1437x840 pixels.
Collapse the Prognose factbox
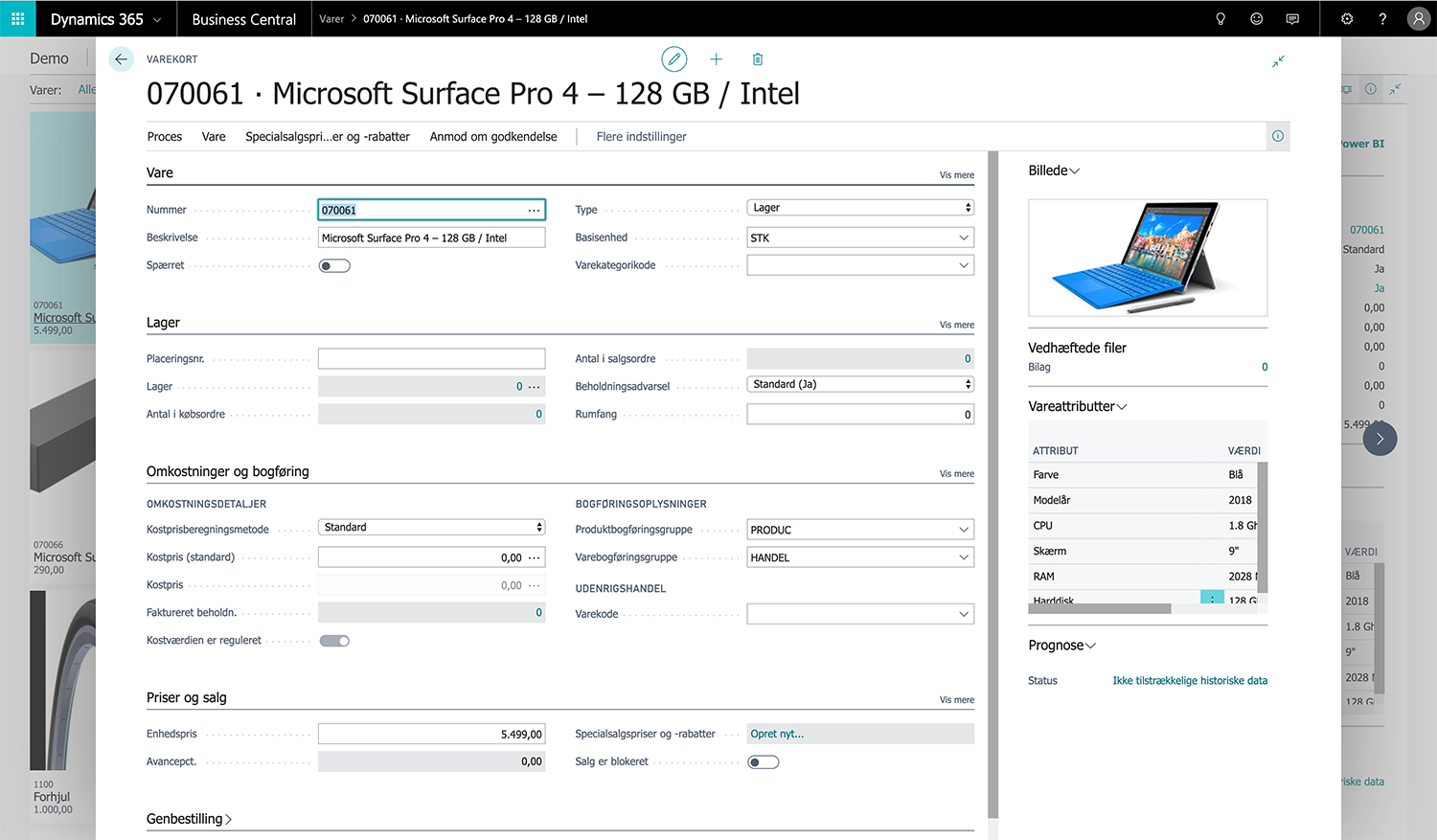pyautogui.click(x=1061, y=646)
